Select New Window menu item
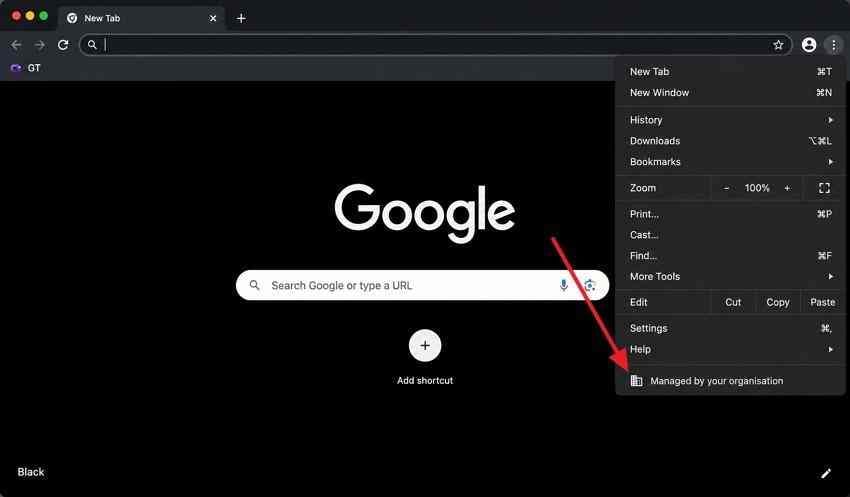This screenshot has height=497, width=850. click(730, 93)
